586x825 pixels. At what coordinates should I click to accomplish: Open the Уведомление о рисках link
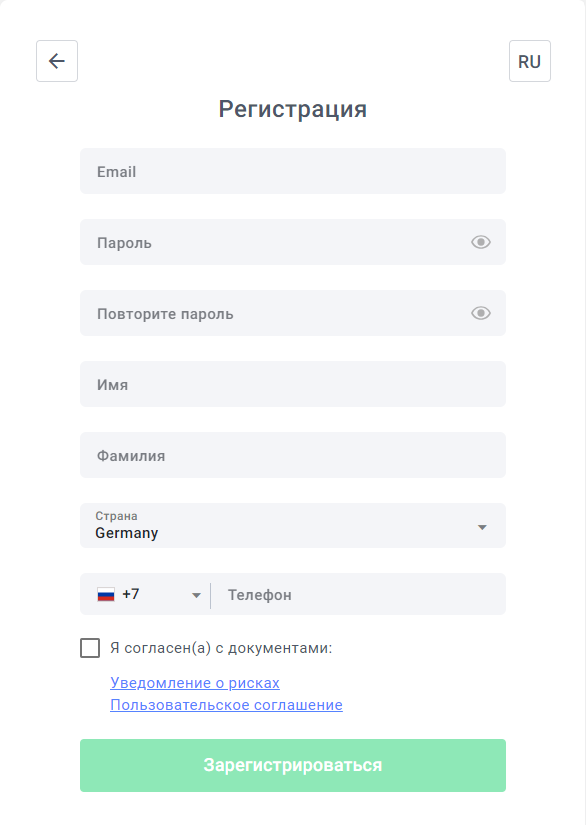(195, 682)
